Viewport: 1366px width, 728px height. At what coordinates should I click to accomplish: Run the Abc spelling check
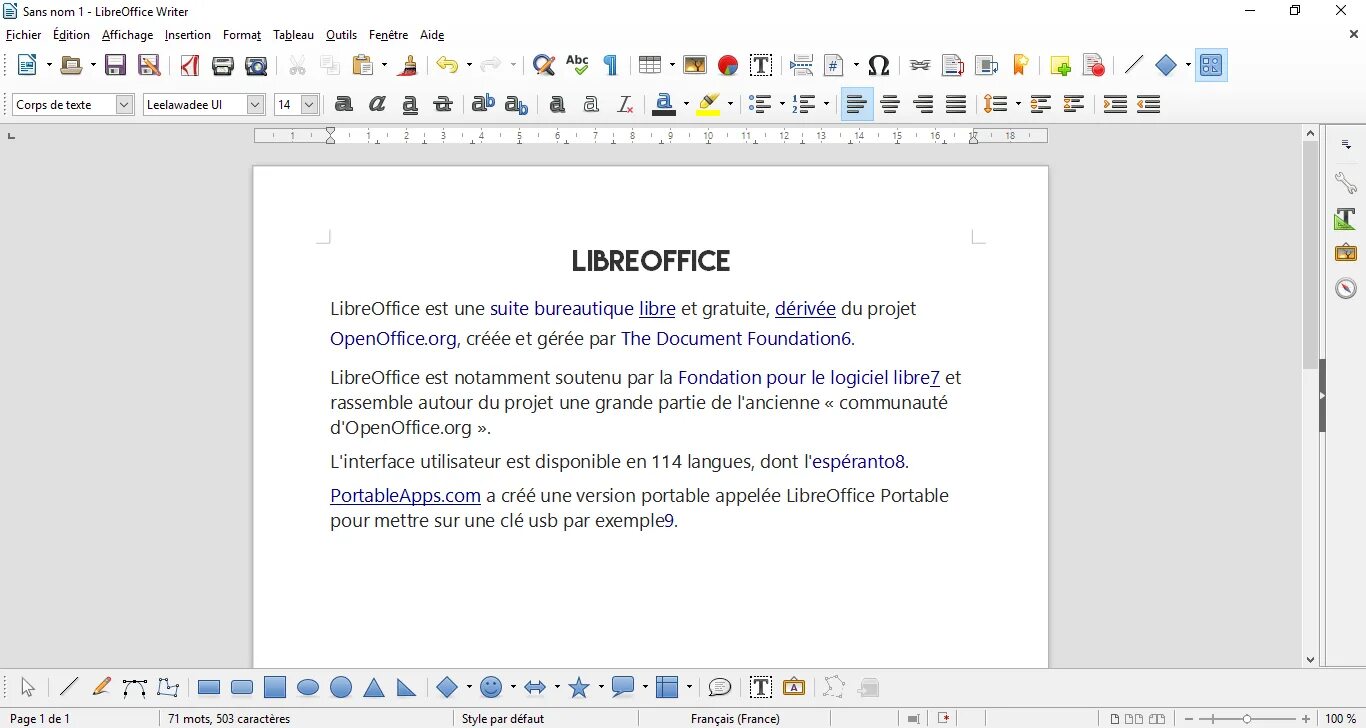point(577,66)
